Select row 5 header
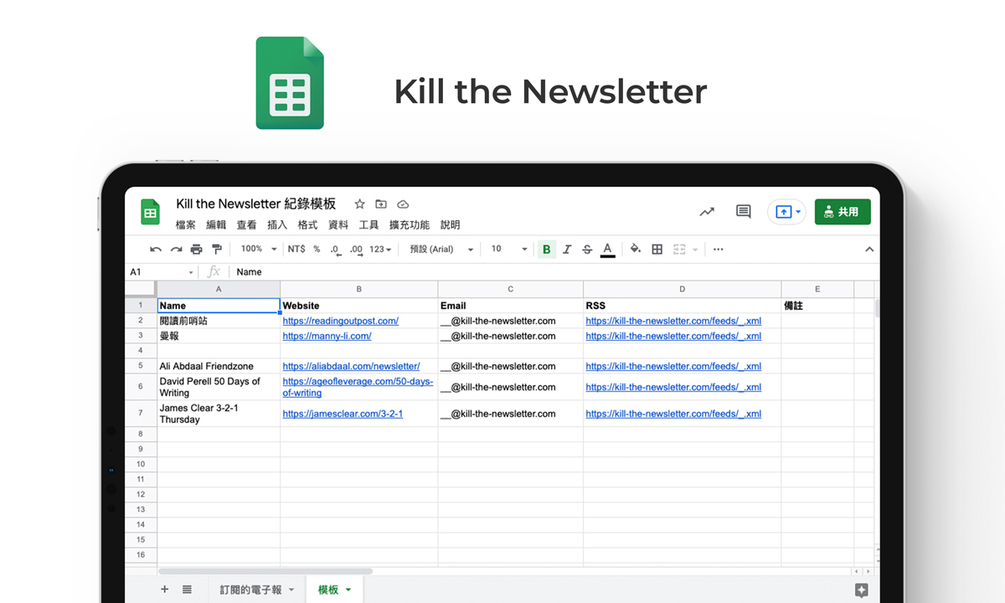The width and height of the screenshot is (1005, 603). tap(141, 366)
